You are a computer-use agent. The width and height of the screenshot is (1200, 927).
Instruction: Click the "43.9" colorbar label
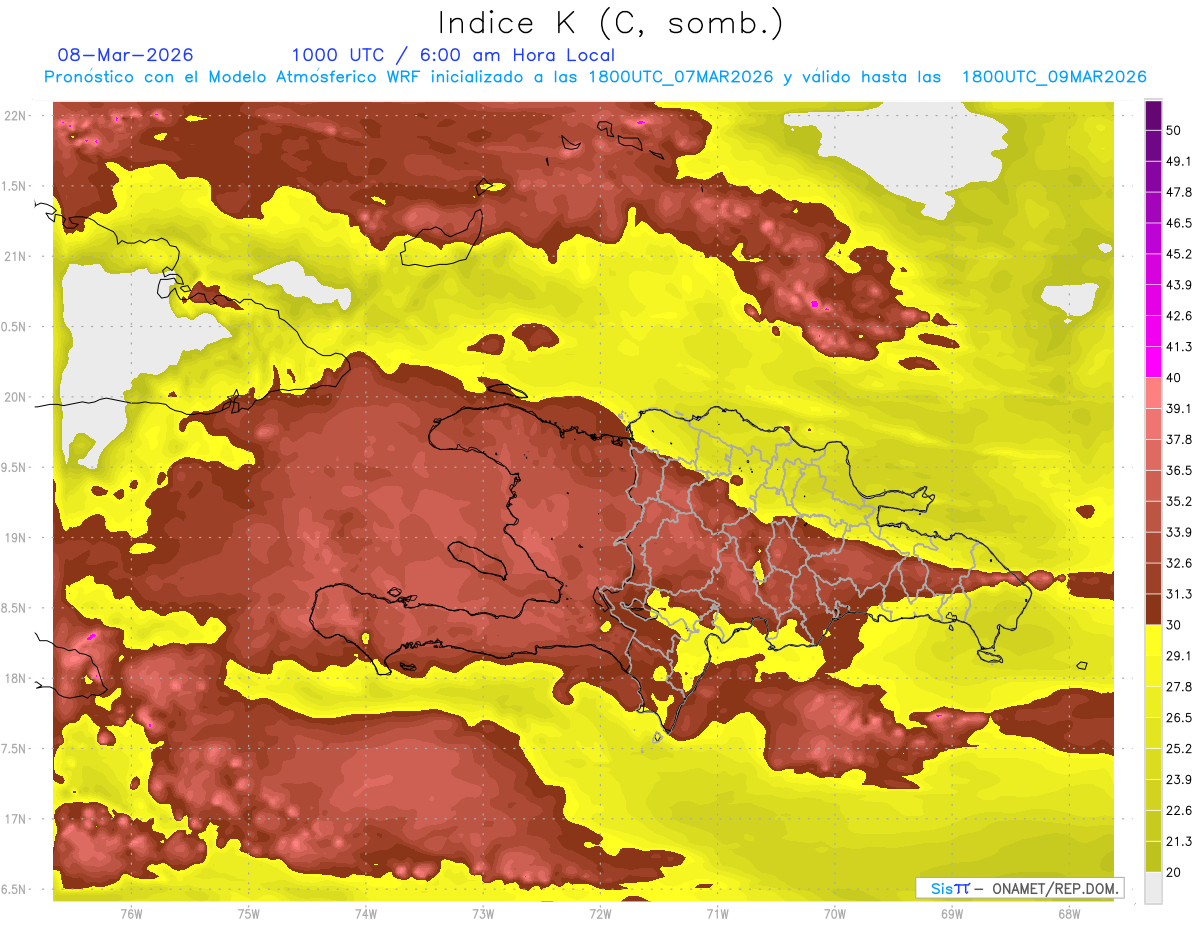click(x=1179, y=285)
